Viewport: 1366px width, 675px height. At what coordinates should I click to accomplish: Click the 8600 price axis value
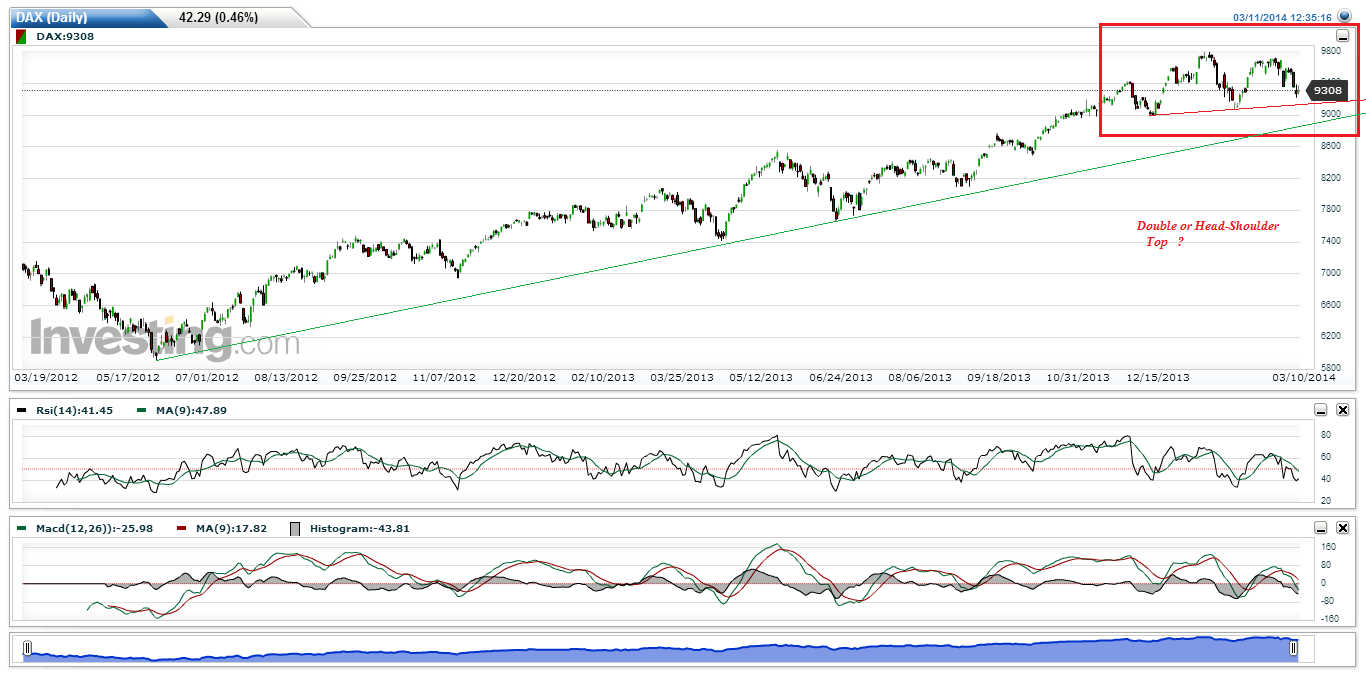(1329, 146)
